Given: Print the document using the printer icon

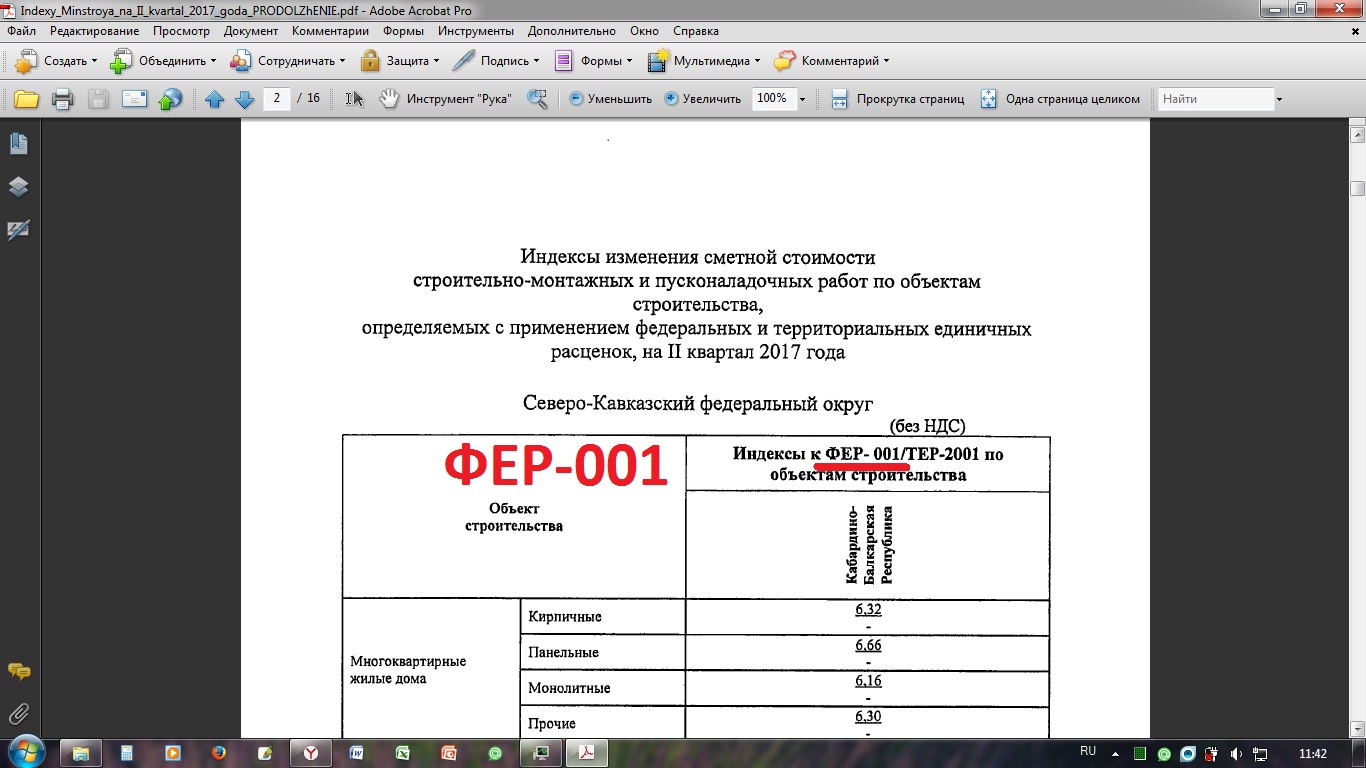Looking at the screenshot, I should (x=63, y=99).
